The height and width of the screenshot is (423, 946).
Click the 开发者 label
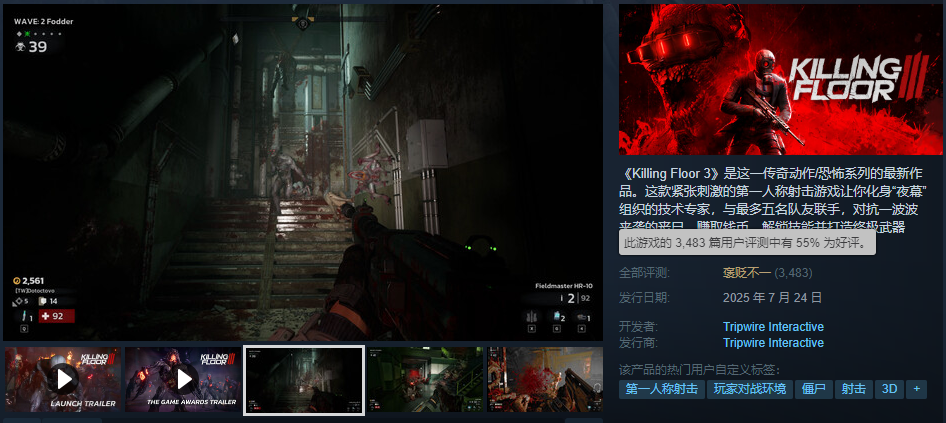(x=638, y=327)
